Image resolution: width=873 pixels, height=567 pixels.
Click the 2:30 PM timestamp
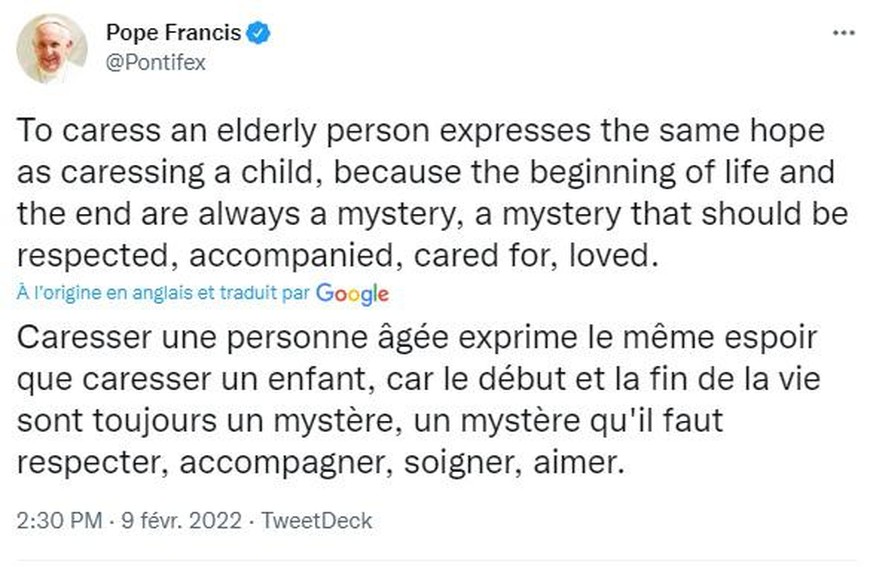pyautogui.click(x=58, y=521)
